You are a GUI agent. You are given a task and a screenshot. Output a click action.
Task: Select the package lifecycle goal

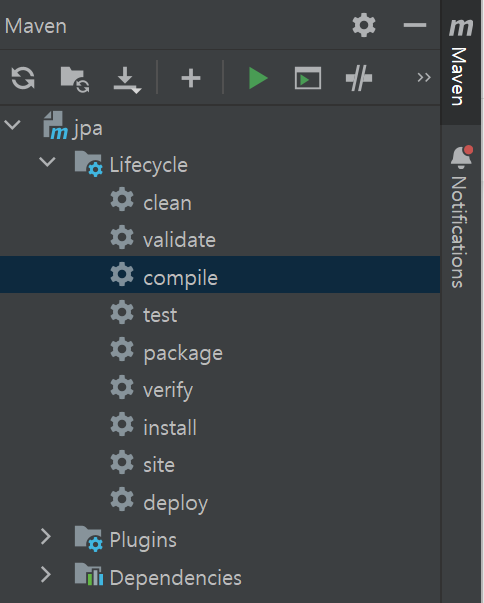pyautogui.click(x=183, y=353)
